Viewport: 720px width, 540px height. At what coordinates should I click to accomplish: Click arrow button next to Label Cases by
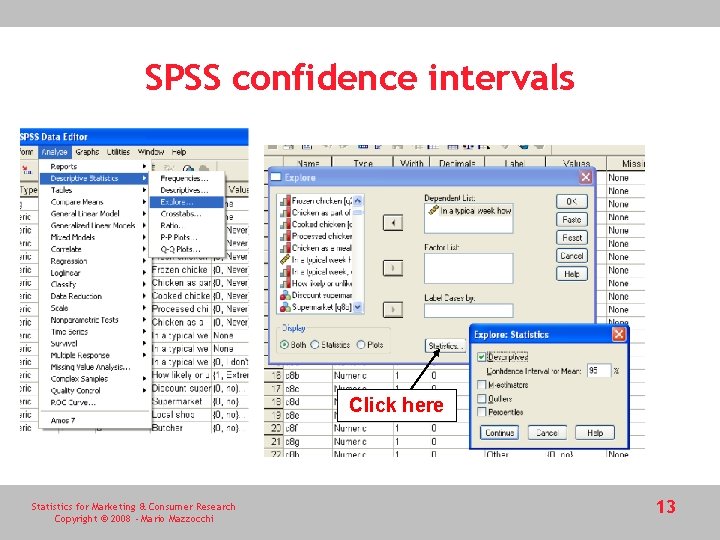393,309
